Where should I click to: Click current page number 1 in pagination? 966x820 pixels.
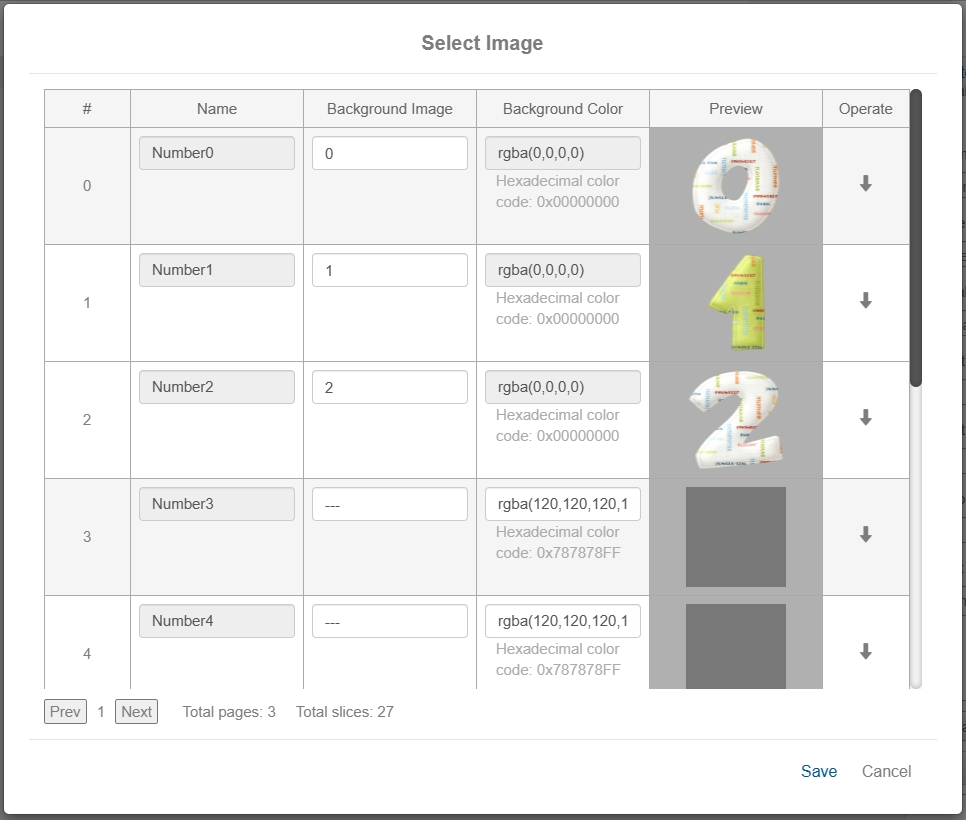click(x=101, y=712)
